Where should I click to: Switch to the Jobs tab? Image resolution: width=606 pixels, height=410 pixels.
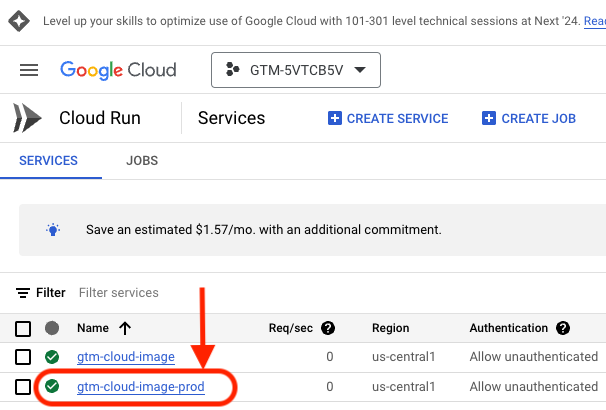[142, 160]
